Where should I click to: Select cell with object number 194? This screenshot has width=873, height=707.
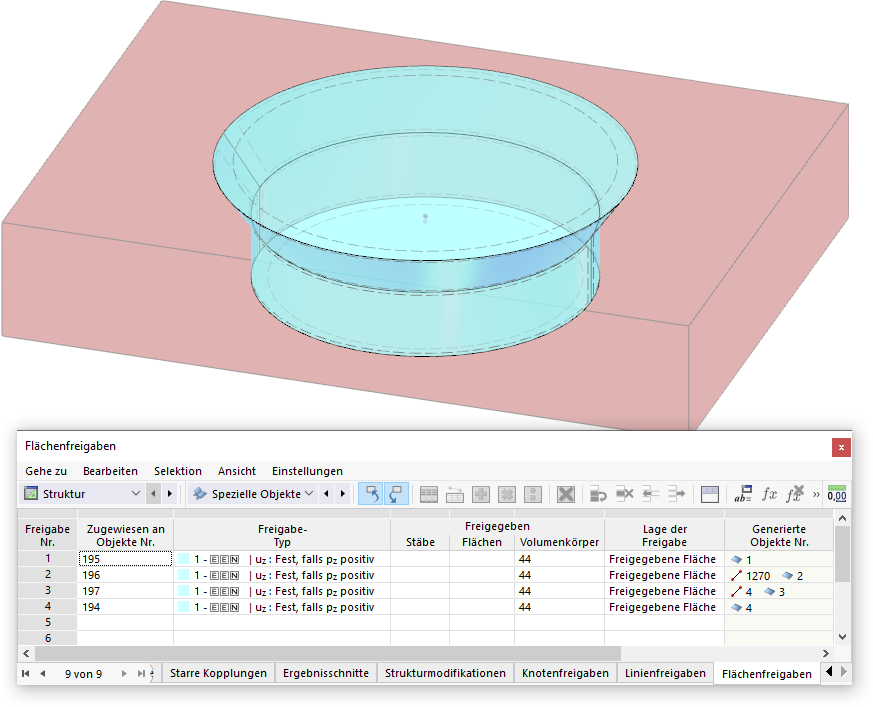pos(125,607)
